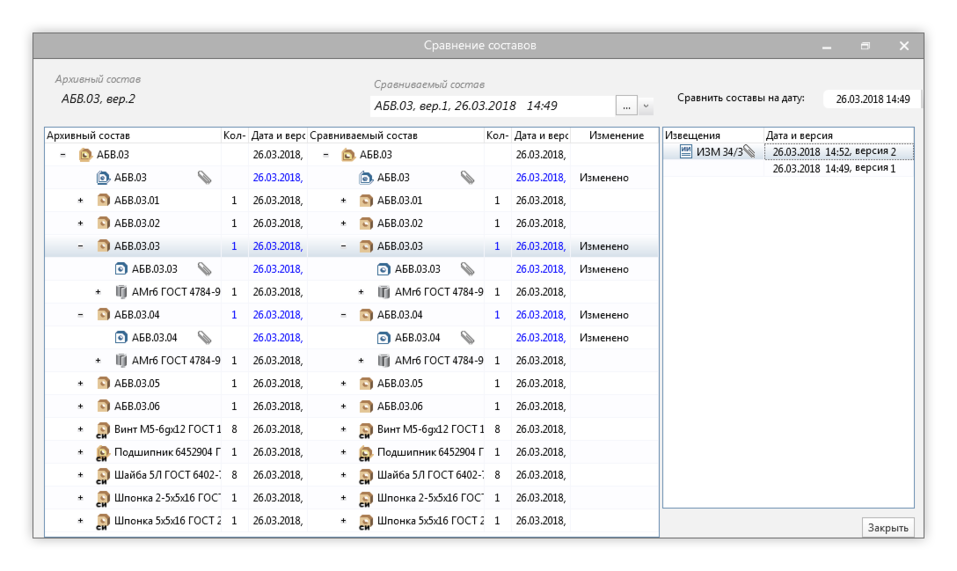
Task: Expand АБВ.03.01 node in compared tree
Action: click(x=344, y=201)
